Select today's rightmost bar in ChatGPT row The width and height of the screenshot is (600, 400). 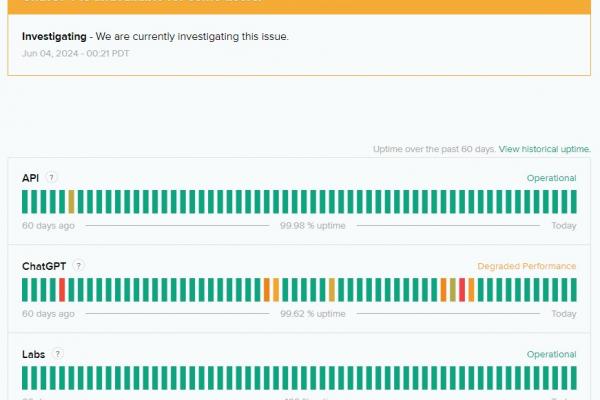coord(574,290)
